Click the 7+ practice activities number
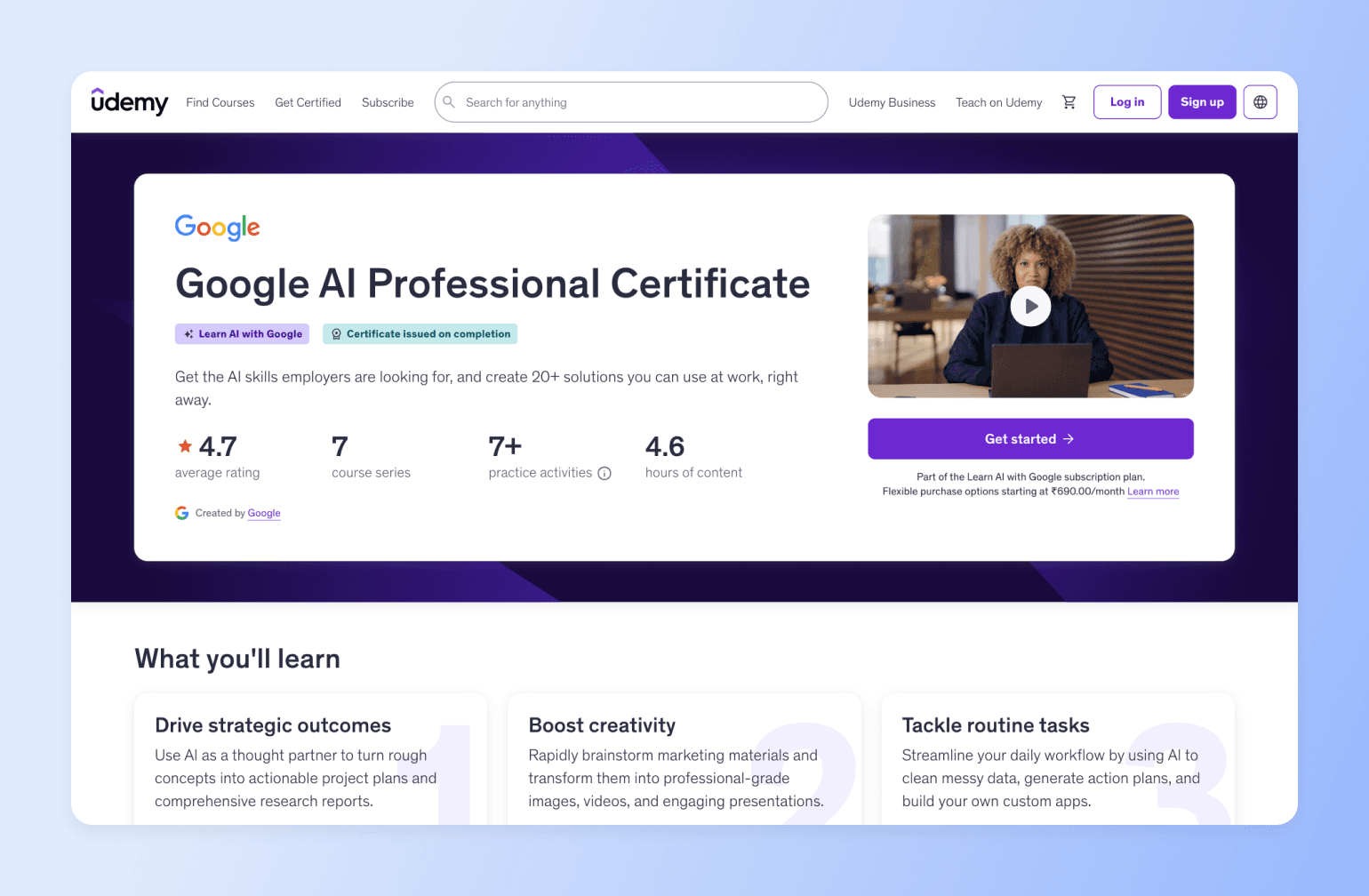This screenshot has width=1369, height=896. coord(505,446)
